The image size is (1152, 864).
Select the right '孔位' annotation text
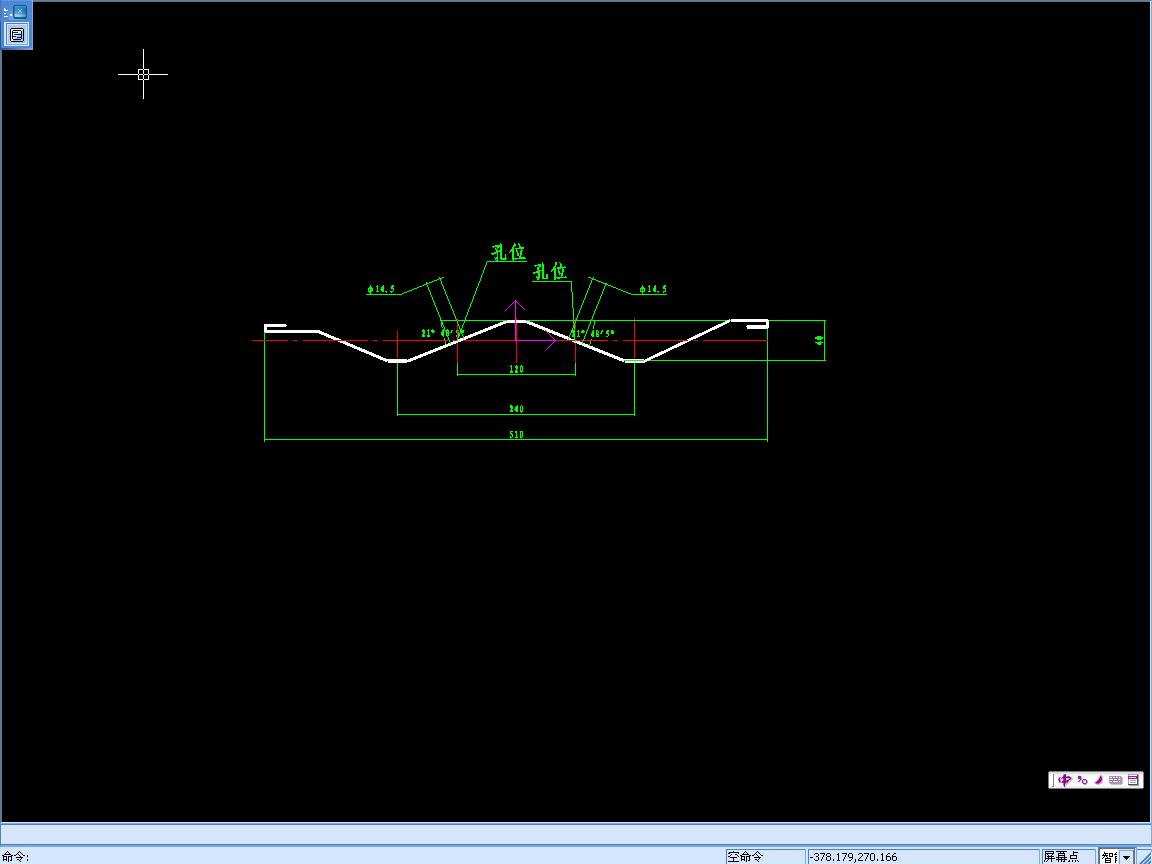(550, 271)
